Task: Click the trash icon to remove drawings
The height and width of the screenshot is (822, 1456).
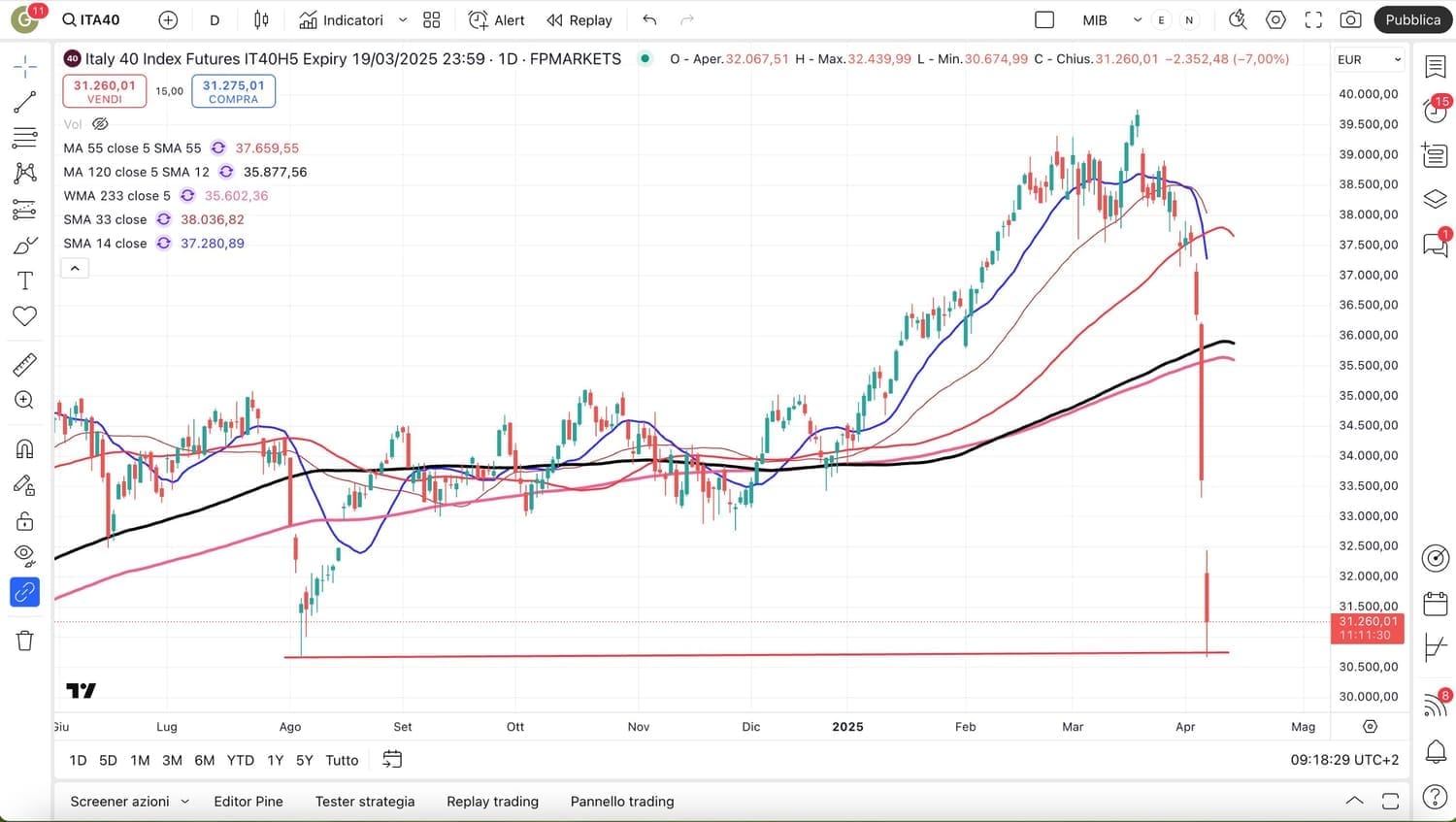Action: tap(25, 641)
